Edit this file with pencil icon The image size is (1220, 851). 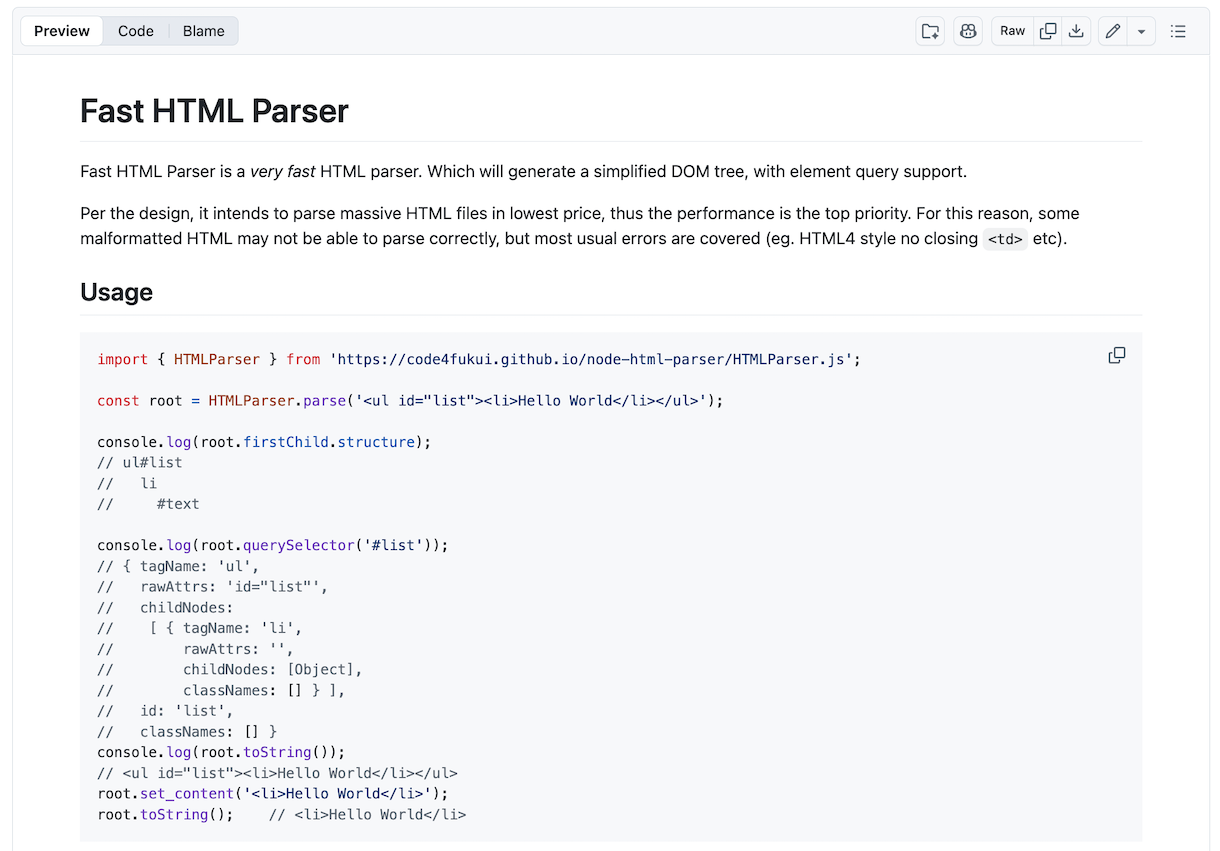point(1113,31)
